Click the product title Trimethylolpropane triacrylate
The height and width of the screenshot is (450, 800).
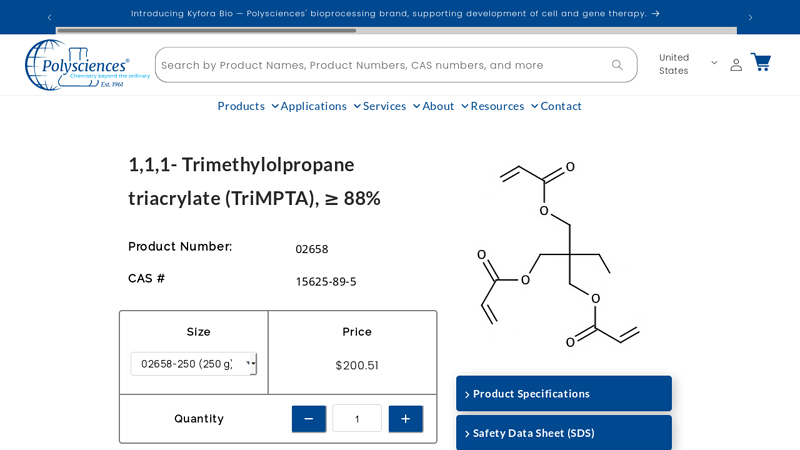click(x=254, y=181)
